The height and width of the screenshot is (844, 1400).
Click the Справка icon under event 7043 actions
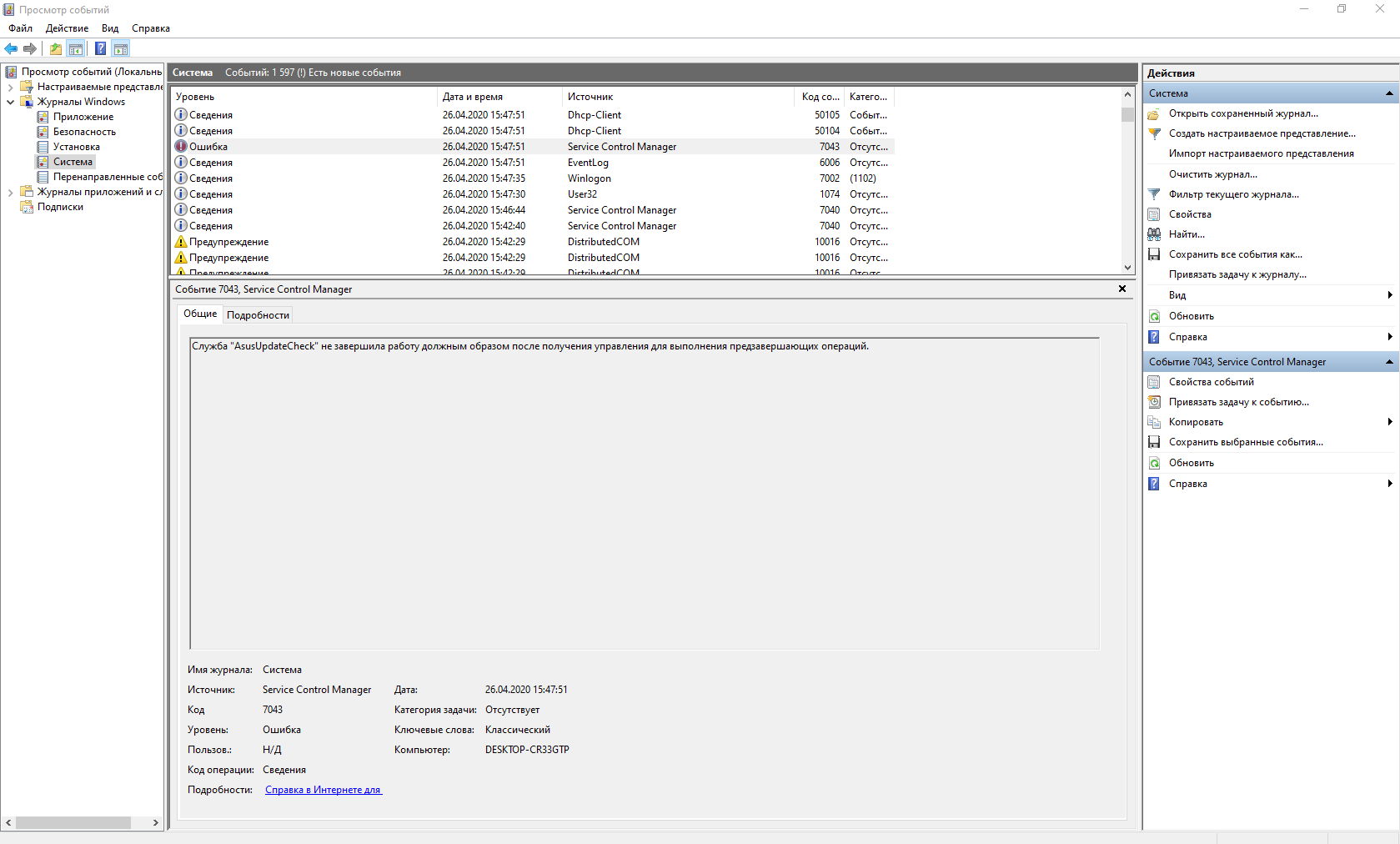(x=1154, y=484)
